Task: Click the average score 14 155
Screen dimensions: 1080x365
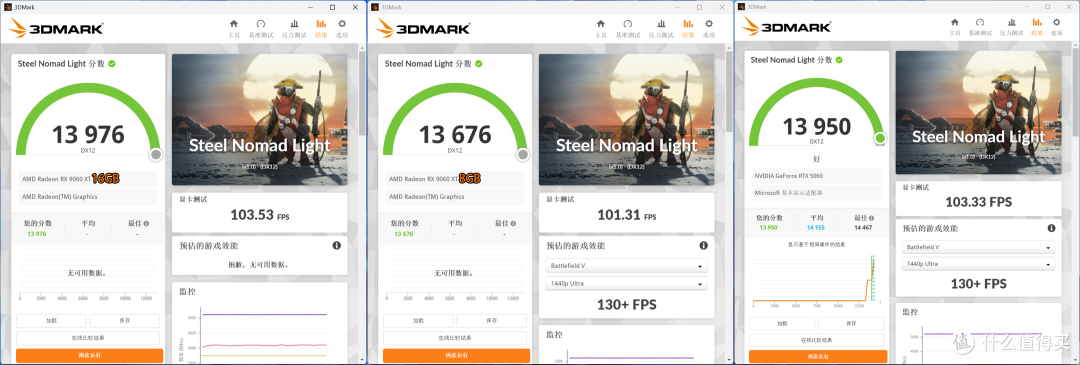Action: tap(817, 227)
